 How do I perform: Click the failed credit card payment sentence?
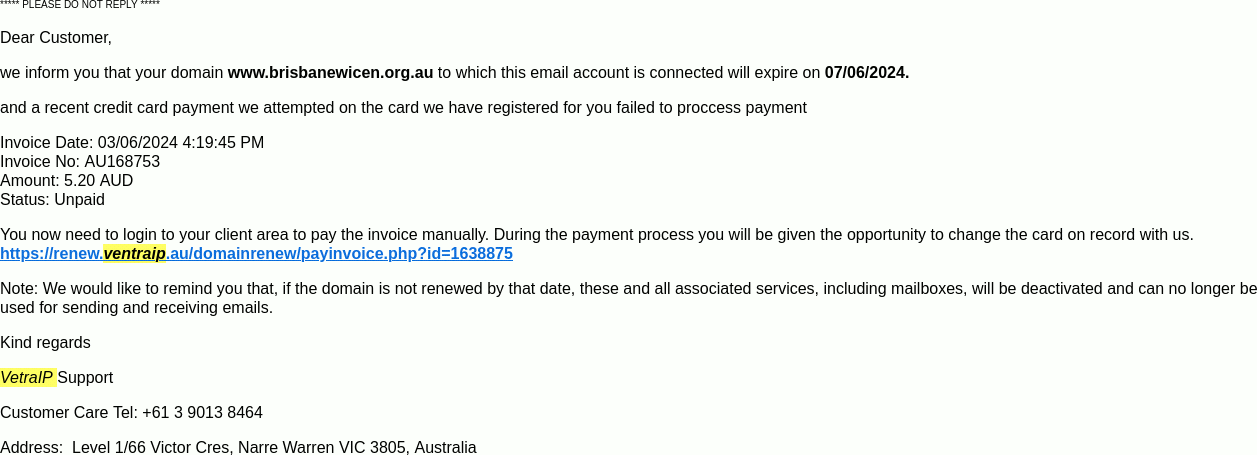(x=403, y=108)
